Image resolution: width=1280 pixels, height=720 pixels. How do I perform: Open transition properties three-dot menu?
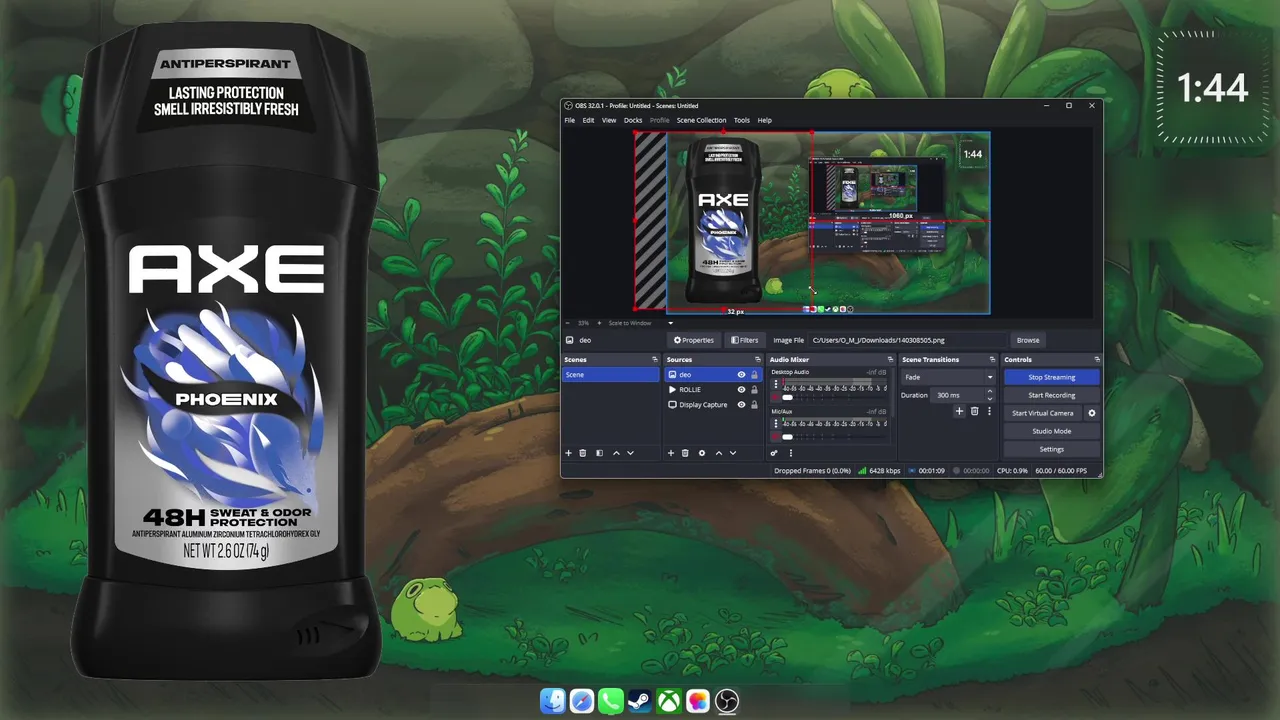click(990, 411)
